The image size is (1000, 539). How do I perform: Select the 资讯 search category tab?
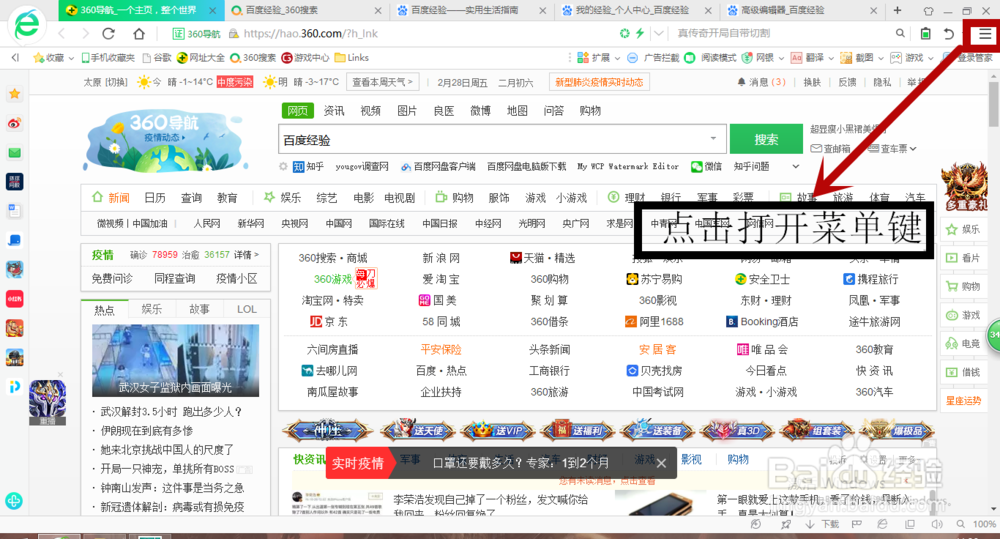[x=334, y=111]
